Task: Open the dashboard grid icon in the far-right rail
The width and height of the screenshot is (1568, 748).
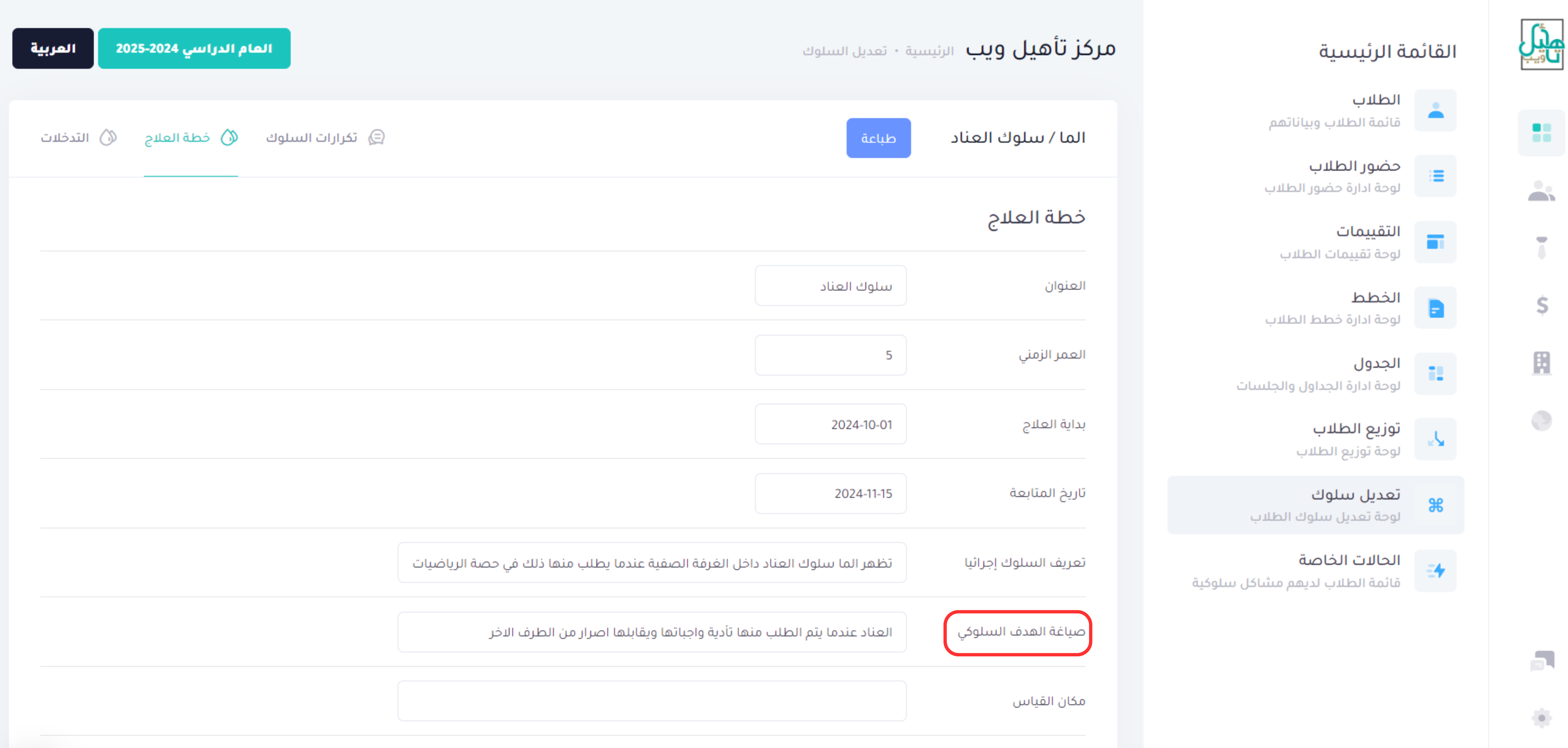Action: (1541, 133)
